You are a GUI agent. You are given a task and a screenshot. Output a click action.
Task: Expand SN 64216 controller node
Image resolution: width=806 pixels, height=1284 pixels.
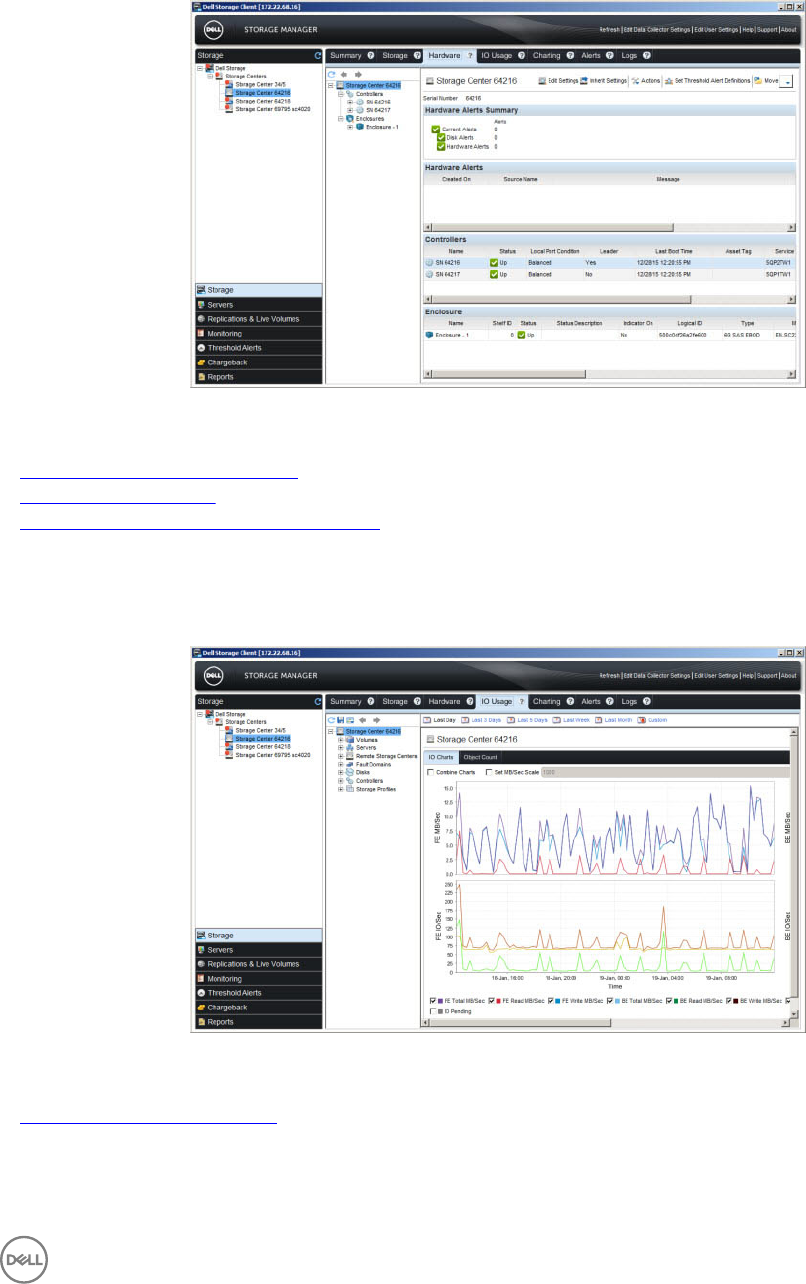pos(350,102)
